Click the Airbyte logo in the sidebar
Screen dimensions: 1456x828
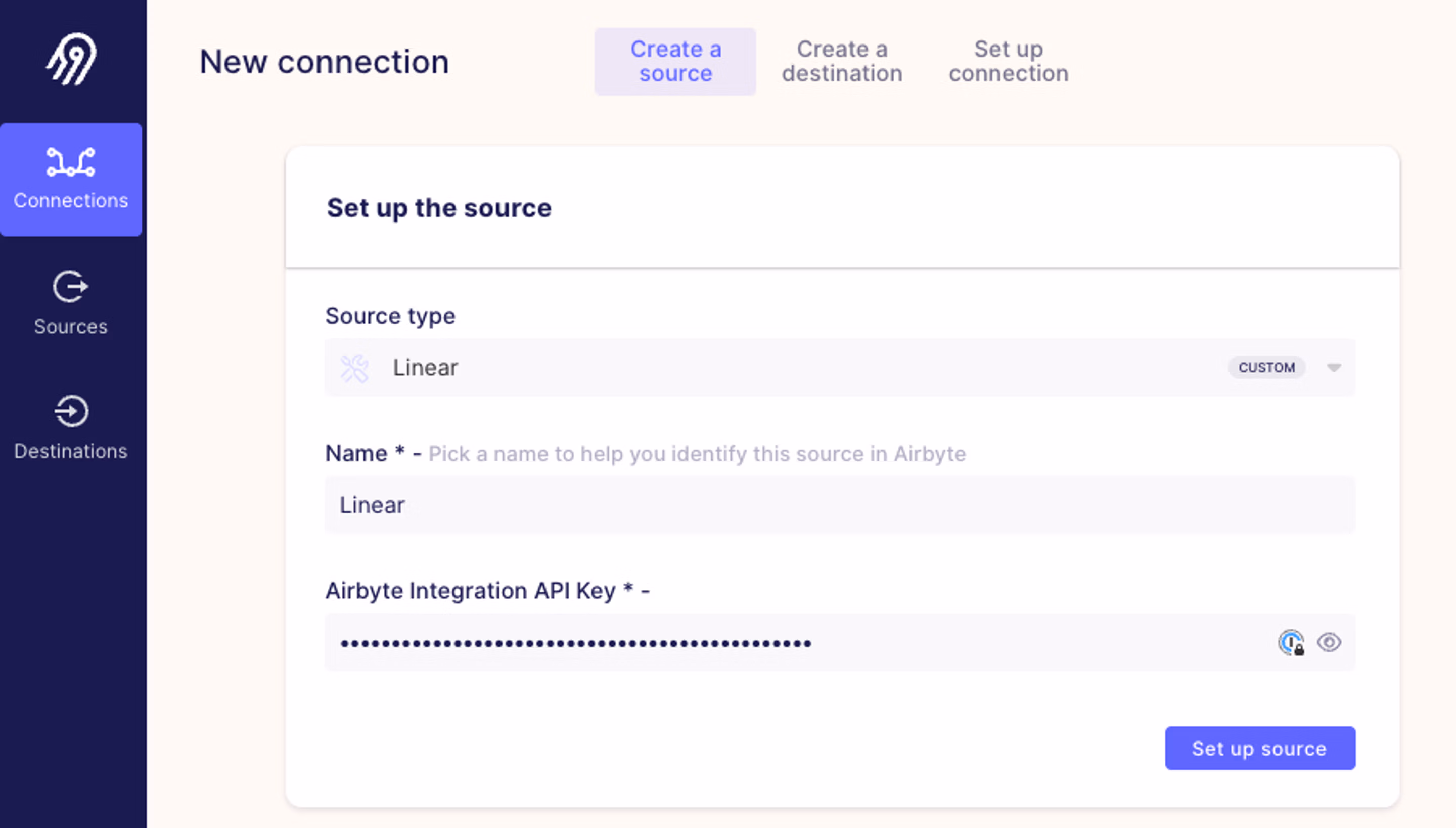(x=71, y=59)
